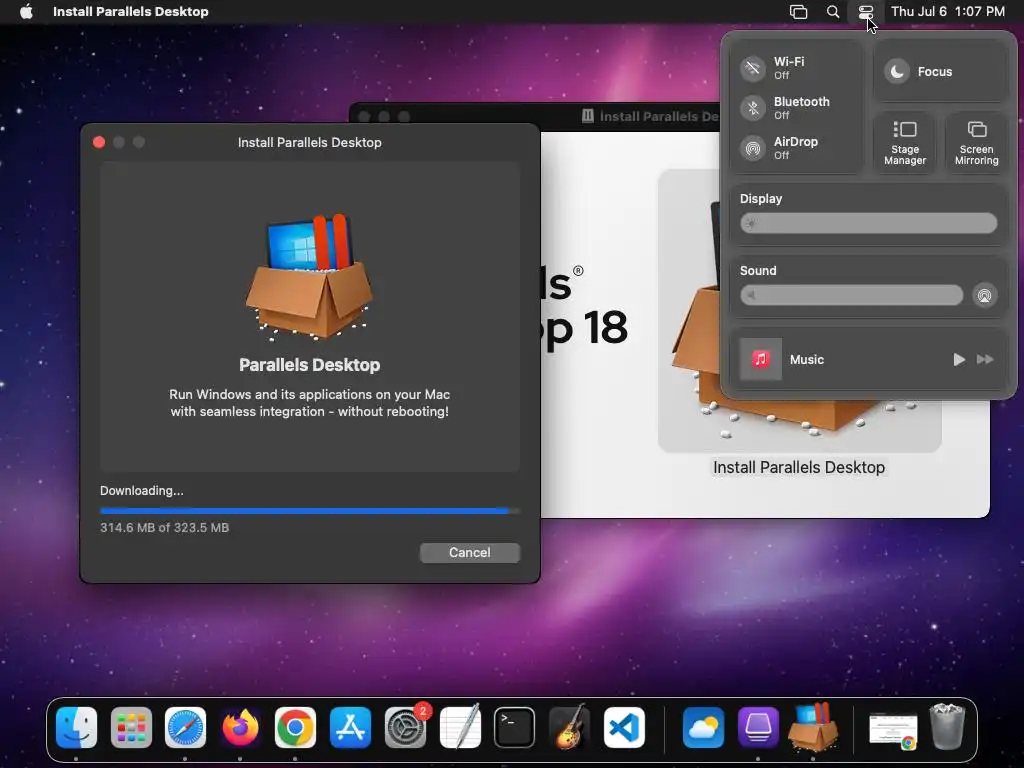
Task: Click the background window title Install Parallels
Action: point(660,116)
